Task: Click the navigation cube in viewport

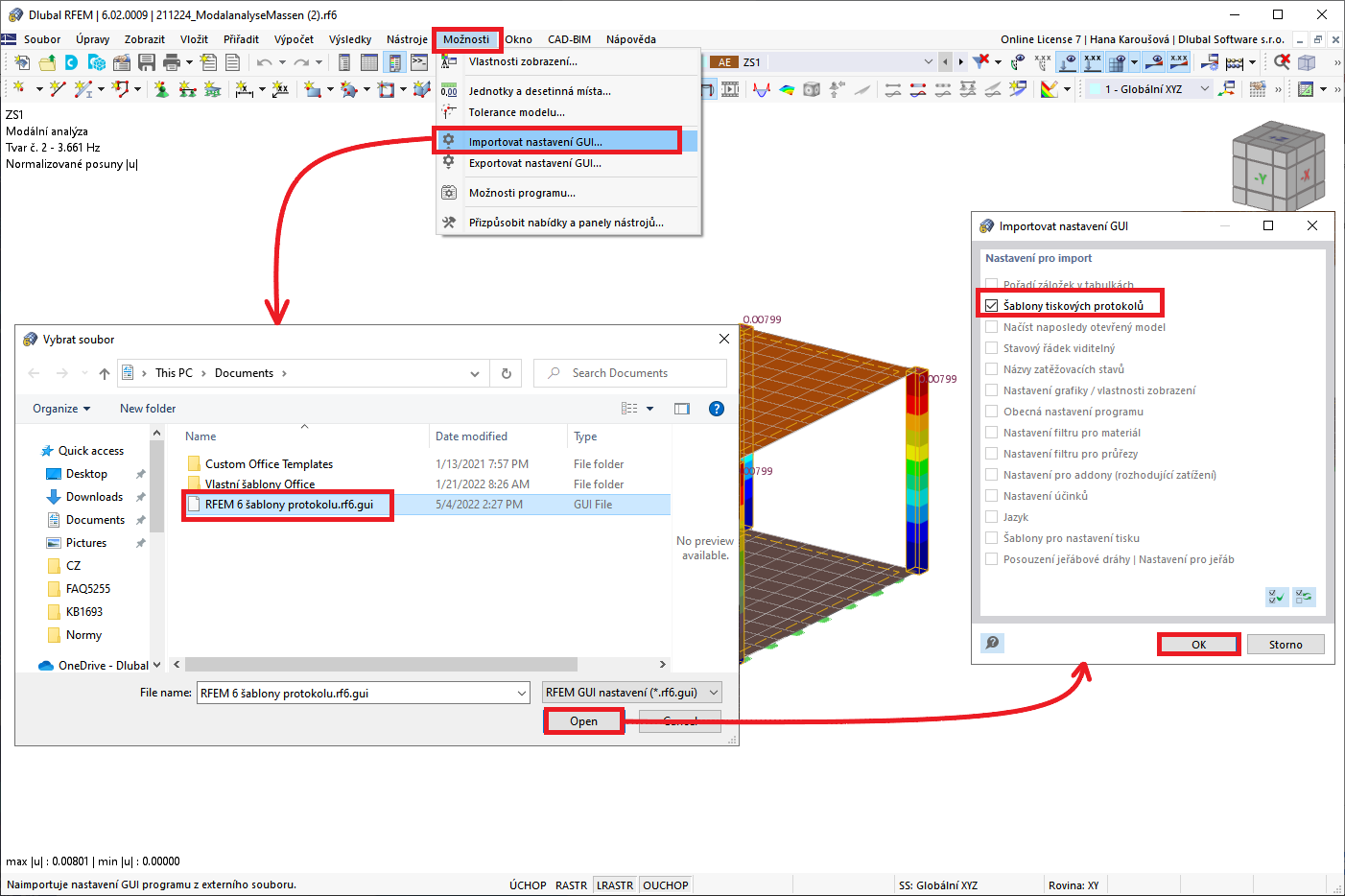Action: [x=1278, y=165]
